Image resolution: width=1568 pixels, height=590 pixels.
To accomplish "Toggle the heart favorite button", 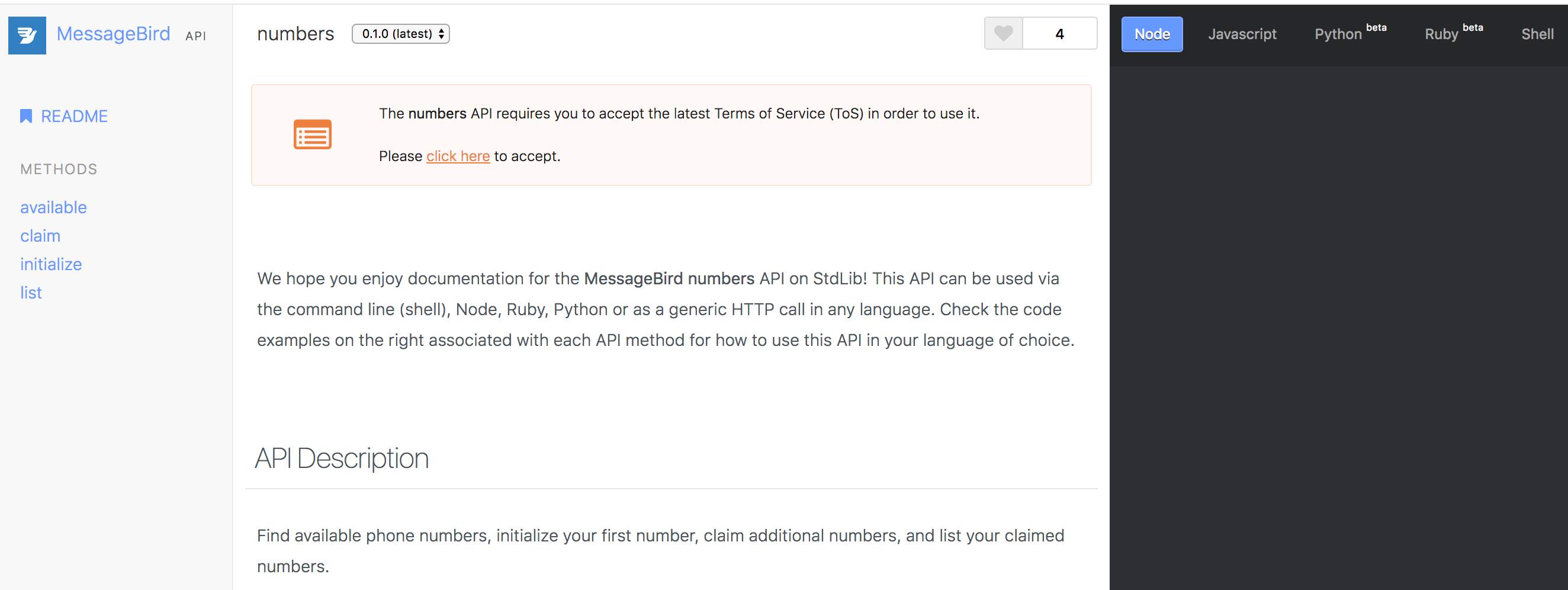I will click(1002, 33).
